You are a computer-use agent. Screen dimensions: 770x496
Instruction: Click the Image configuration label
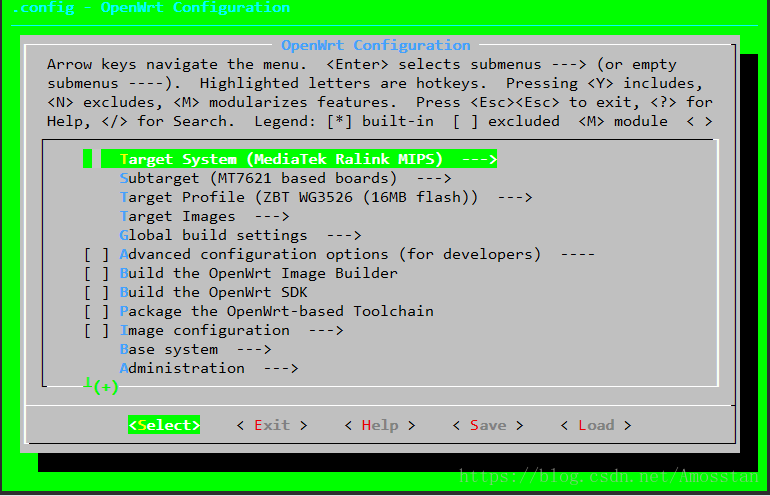205,331
